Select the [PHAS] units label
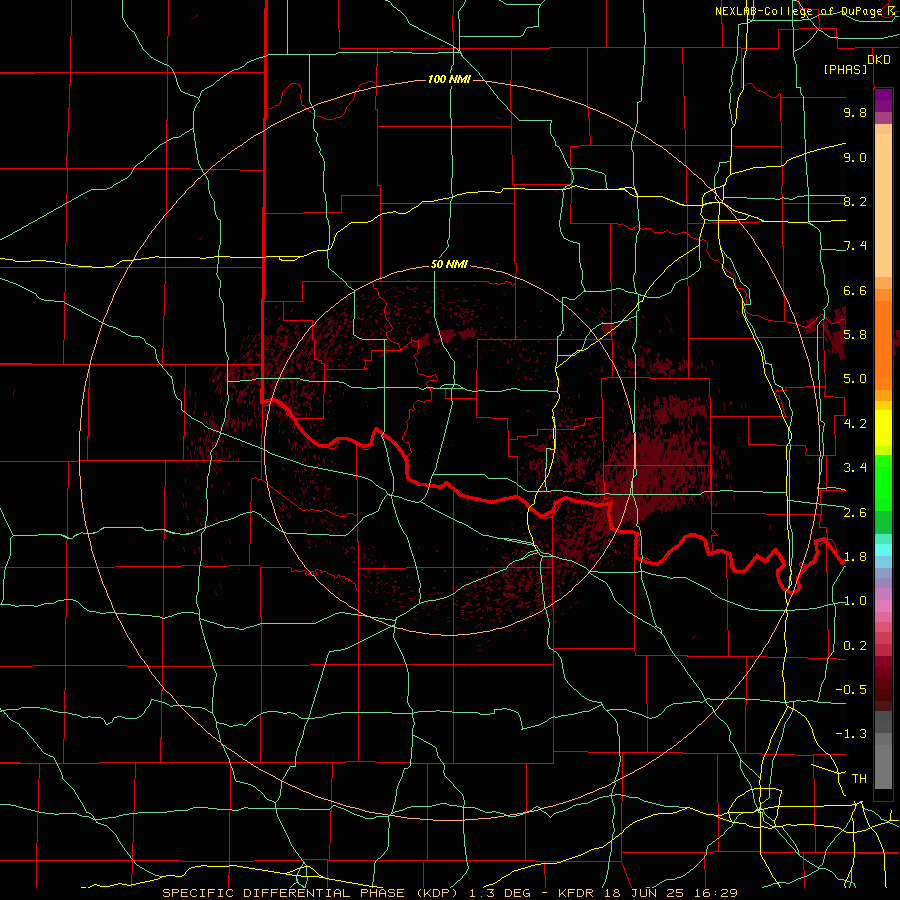This screenshot has height=900, width=900. point(845,69)
